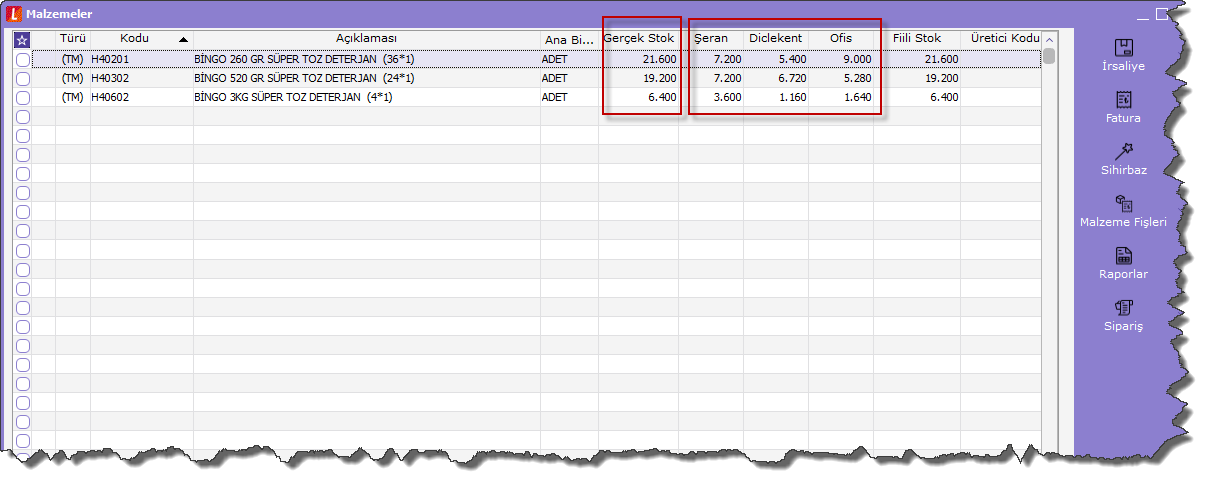Click the Malzemeler window app icon
Image resolution: width=1211 pixels, height=488 pixels.
12,15
